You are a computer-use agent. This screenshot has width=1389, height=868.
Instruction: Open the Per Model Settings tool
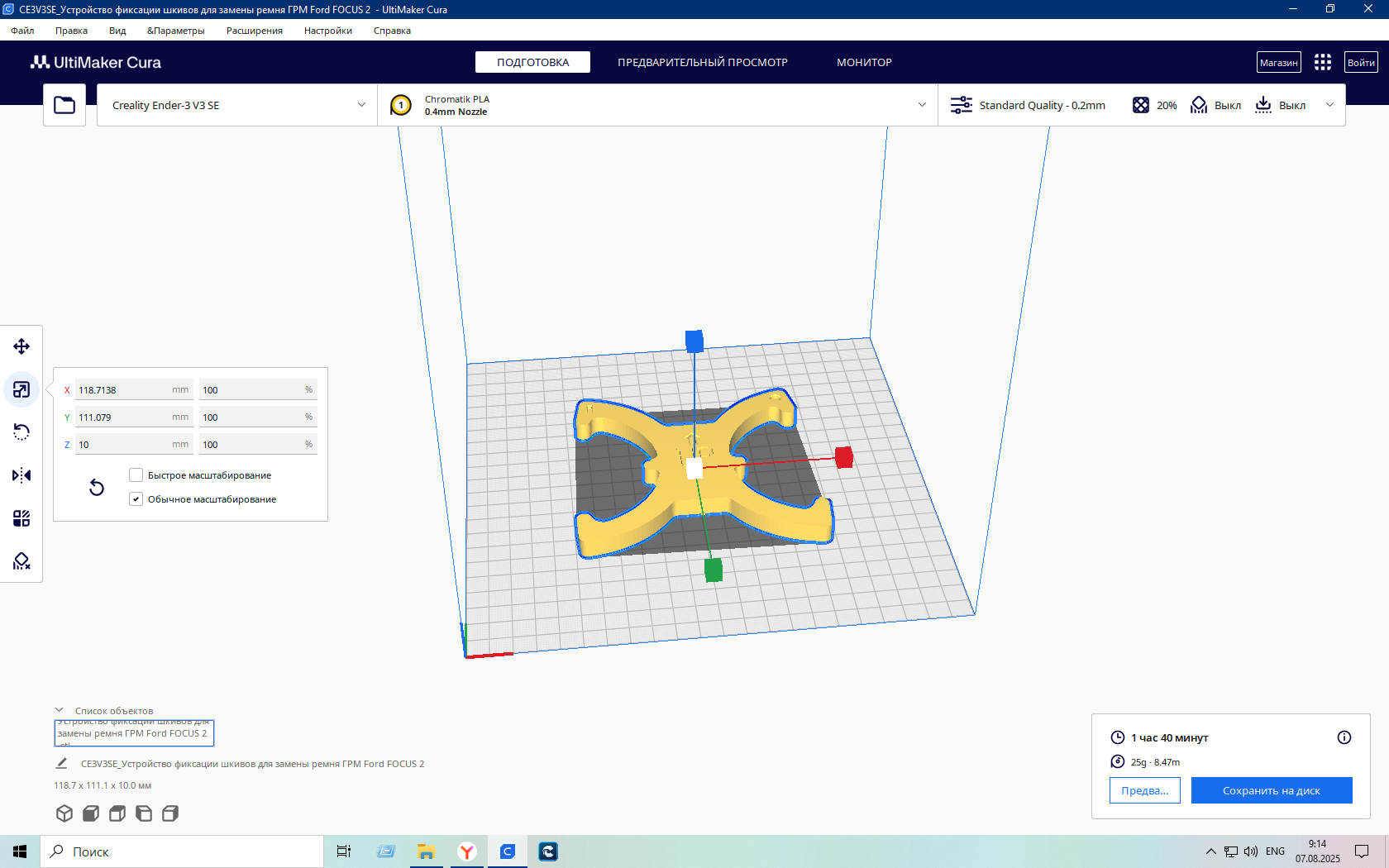point(21,518)
